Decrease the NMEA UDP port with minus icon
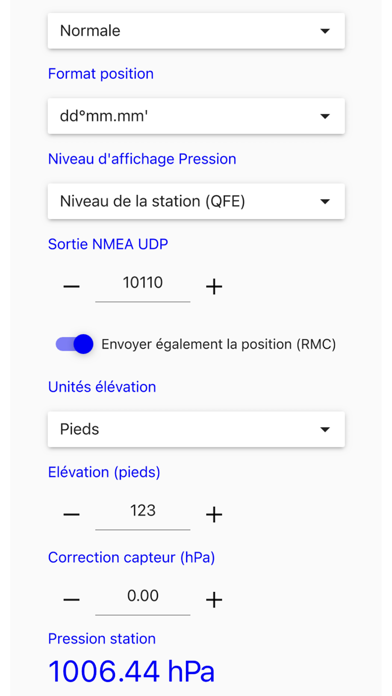This screenshot has height=696, width=392. click(x=71, y=287)
